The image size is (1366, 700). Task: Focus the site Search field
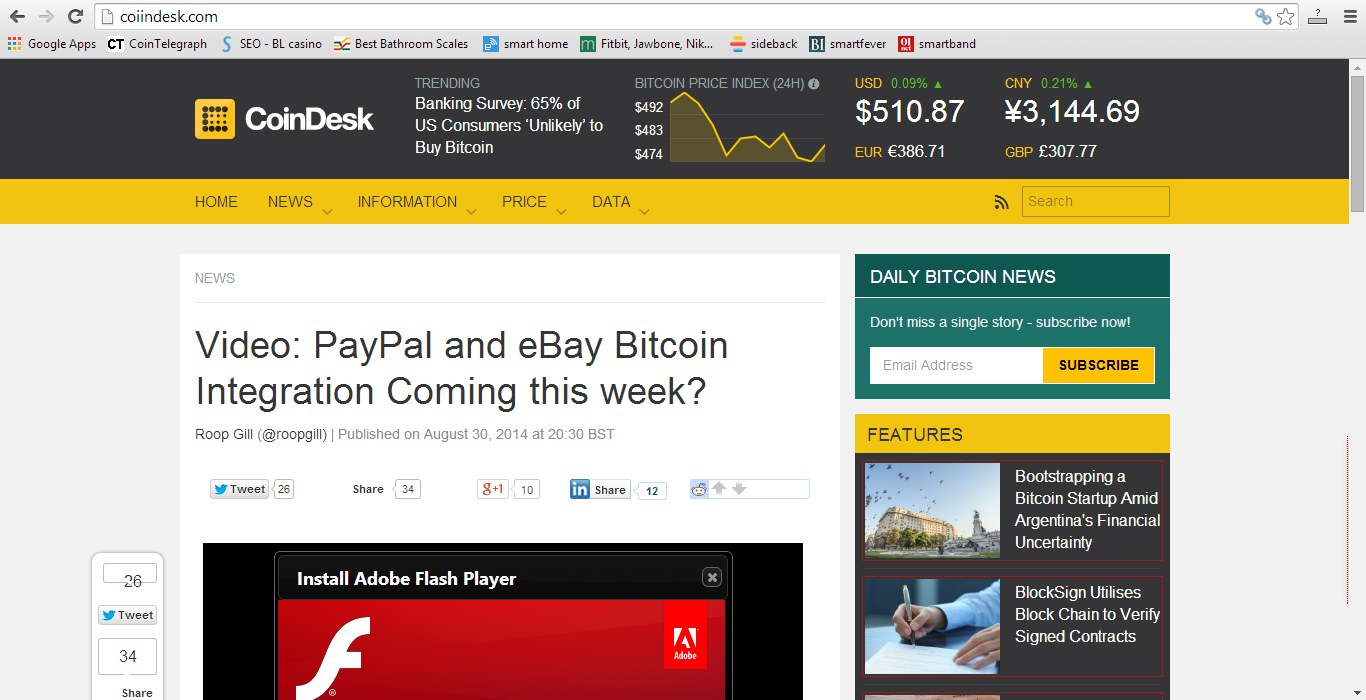coord(1096,201)
